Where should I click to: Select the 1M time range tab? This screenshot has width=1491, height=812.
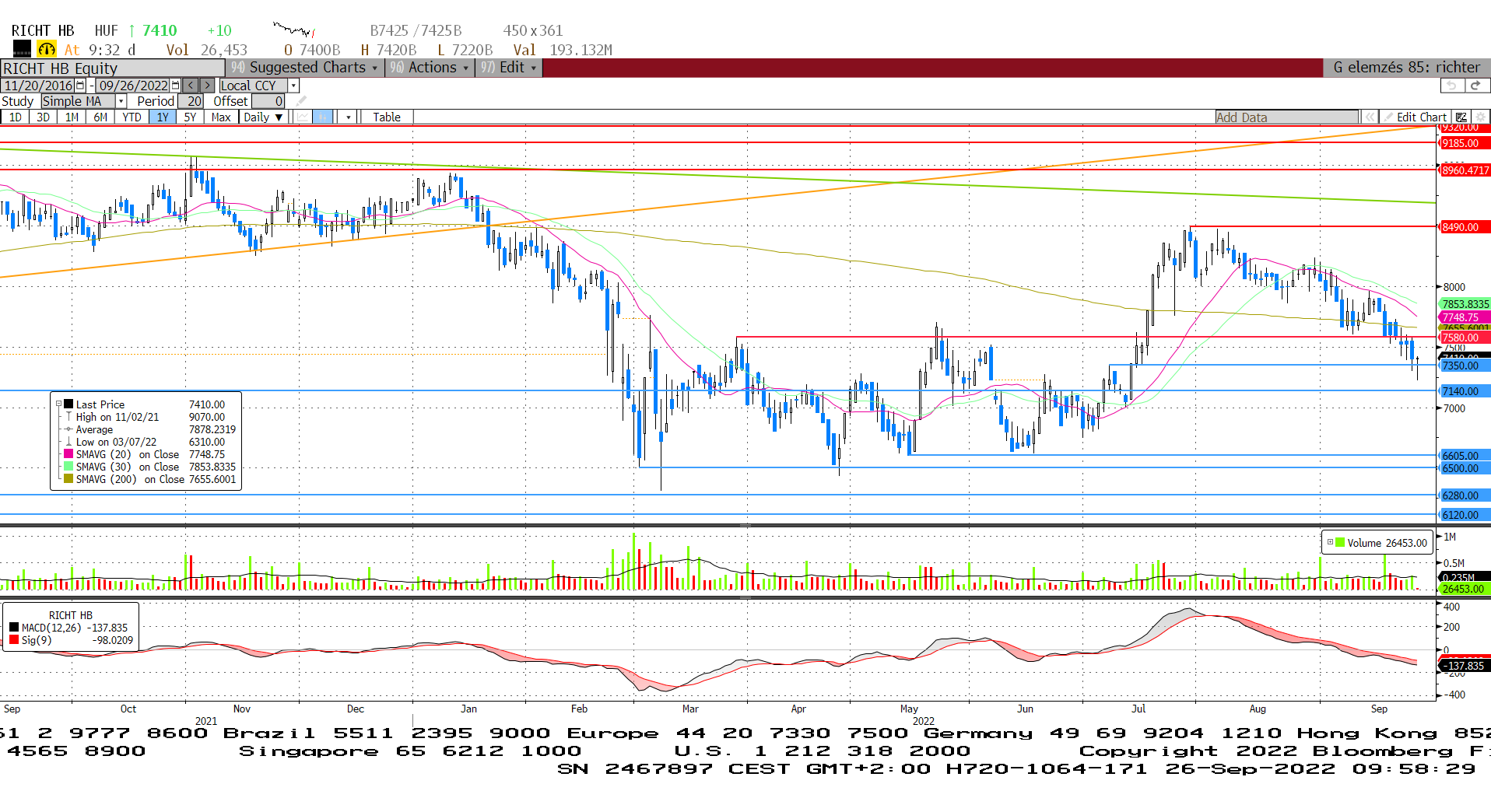[x=72, y=117]
